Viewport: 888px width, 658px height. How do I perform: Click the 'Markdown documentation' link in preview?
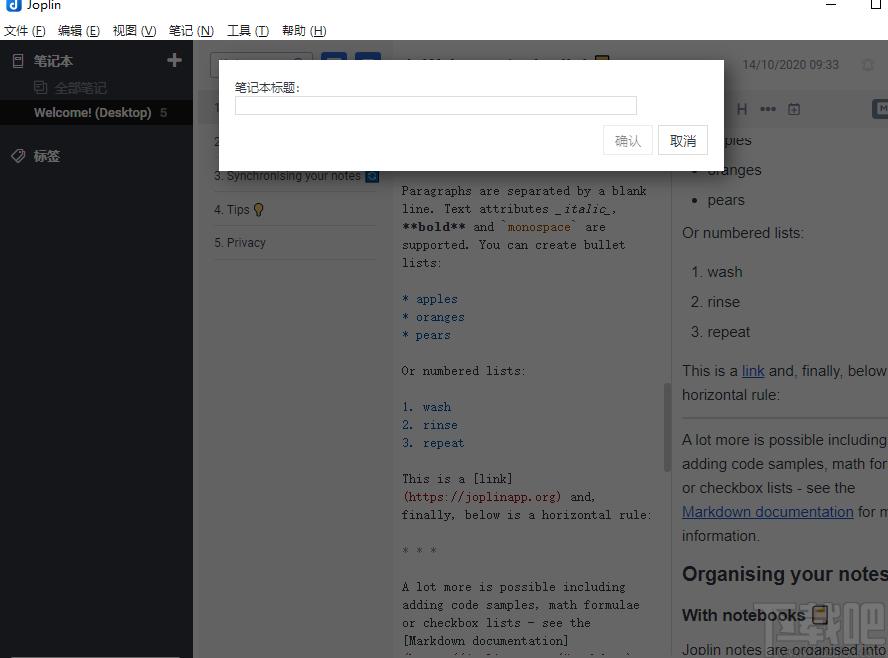[x=767, y=512]
